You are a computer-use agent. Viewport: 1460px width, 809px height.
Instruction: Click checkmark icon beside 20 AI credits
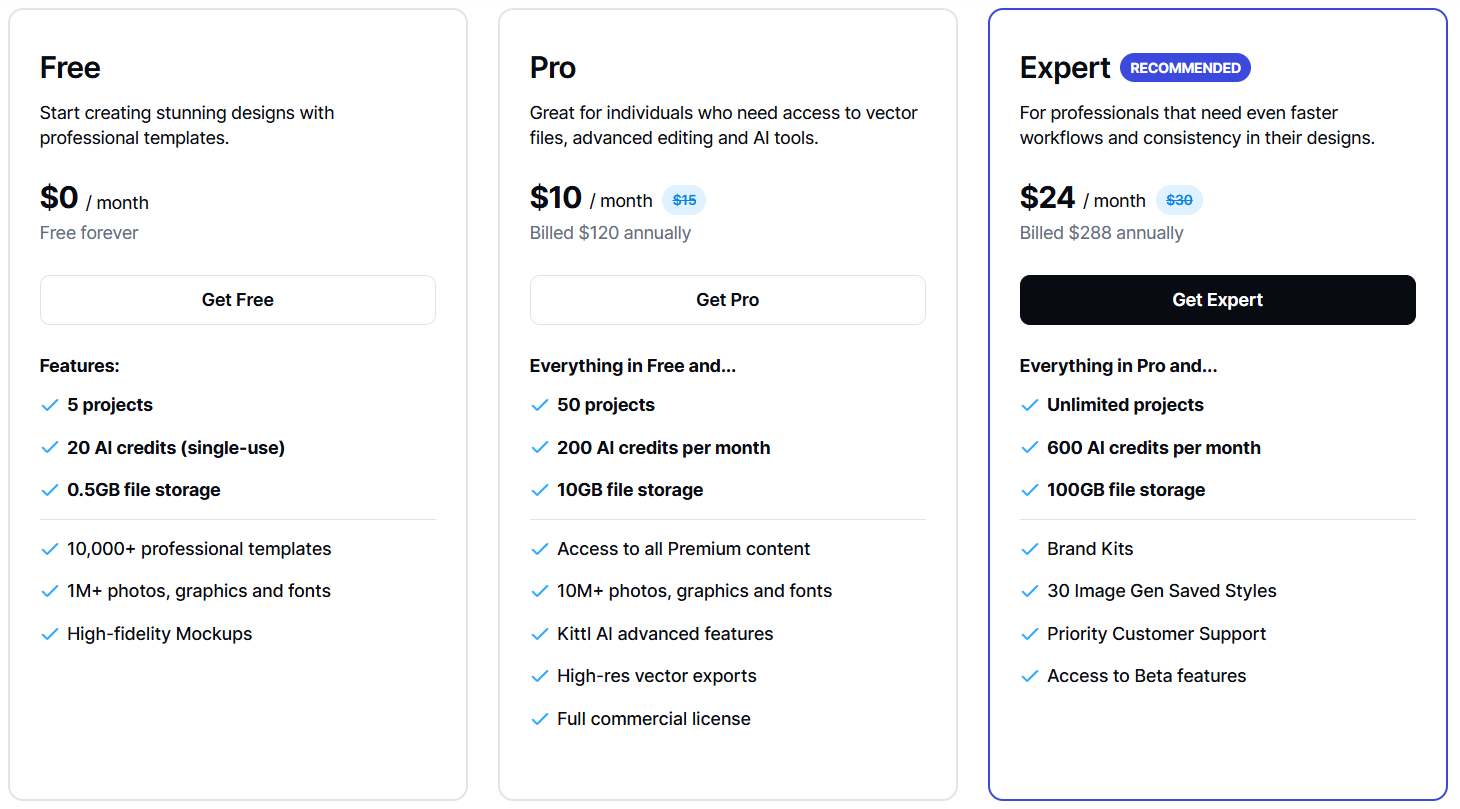coord(49,448)
